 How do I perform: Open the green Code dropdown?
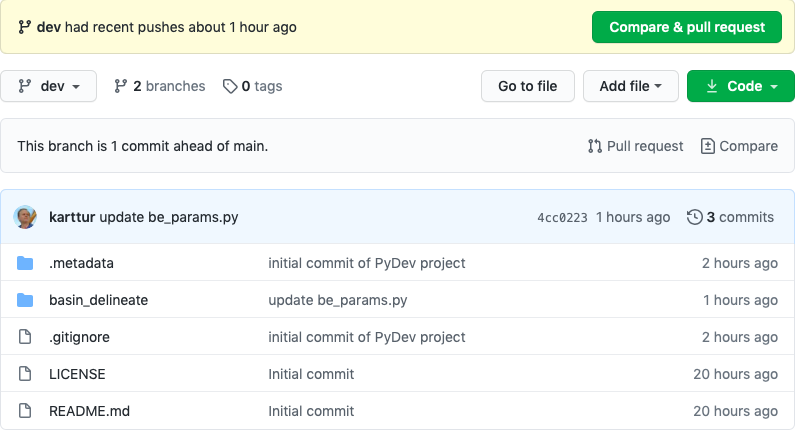coord(740,86)
